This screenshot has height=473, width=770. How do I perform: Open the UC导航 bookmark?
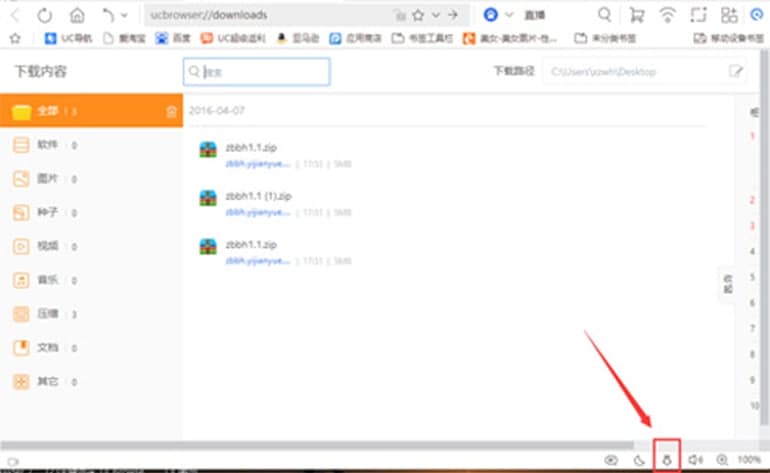click(x=68, y=38)
